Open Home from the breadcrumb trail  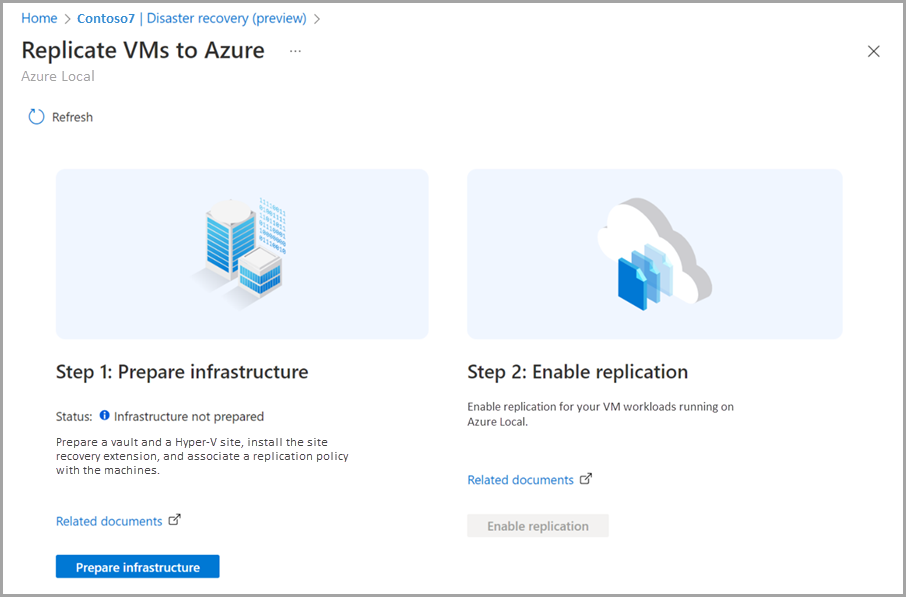[39, 18]
